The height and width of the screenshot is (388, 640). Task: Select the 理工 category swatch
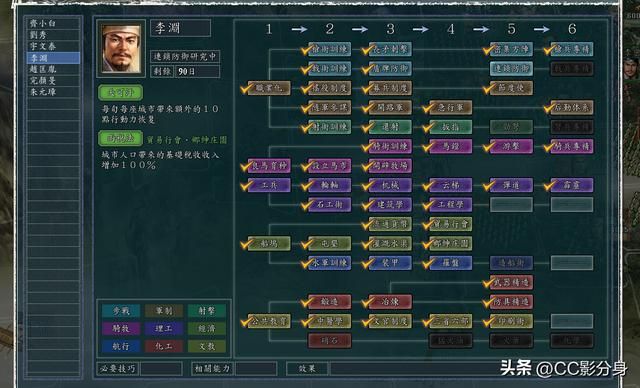click(x=164, y=328)
